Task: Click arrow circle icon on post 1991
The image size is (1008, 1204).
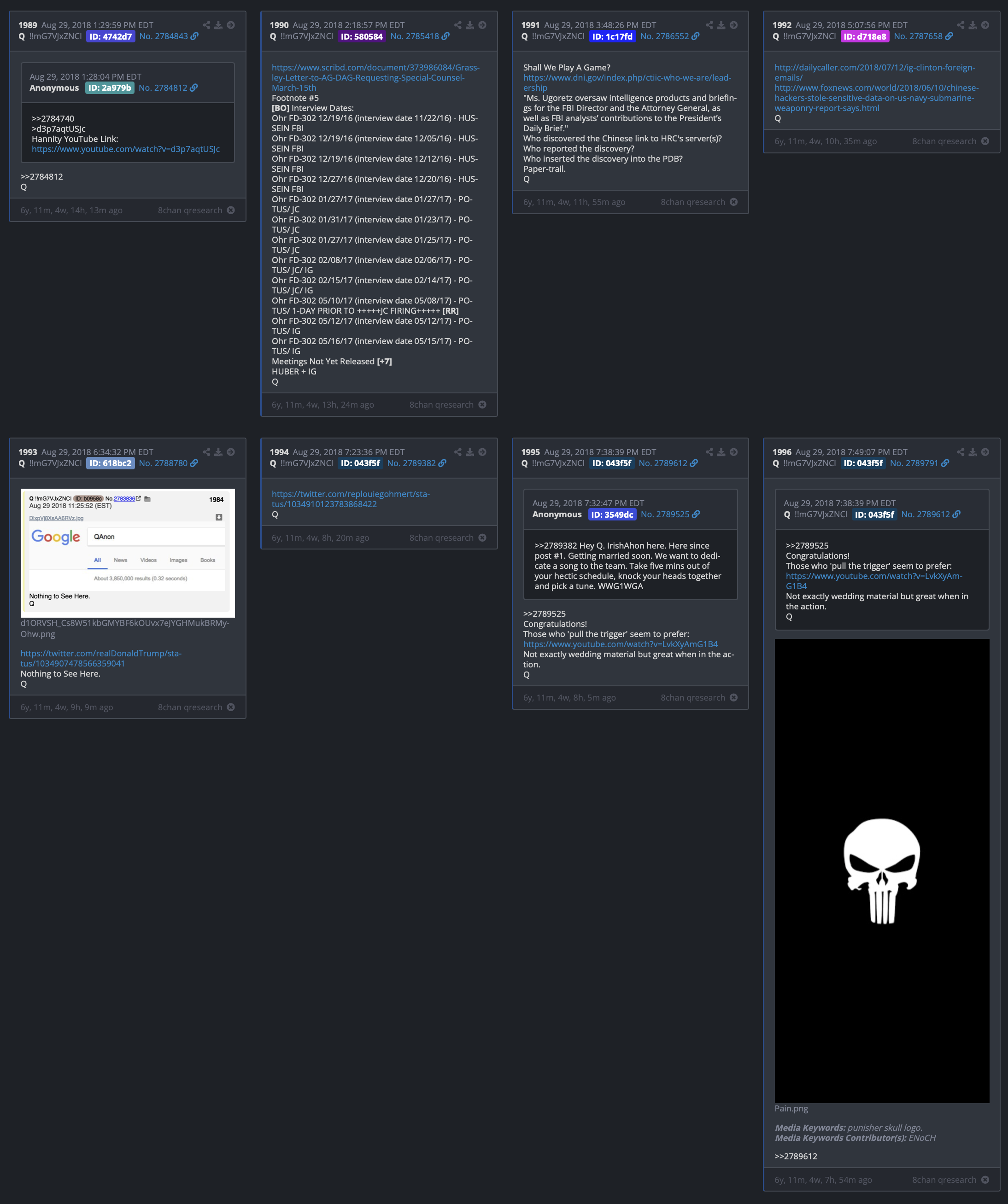Action: click(x=733, y=25)
